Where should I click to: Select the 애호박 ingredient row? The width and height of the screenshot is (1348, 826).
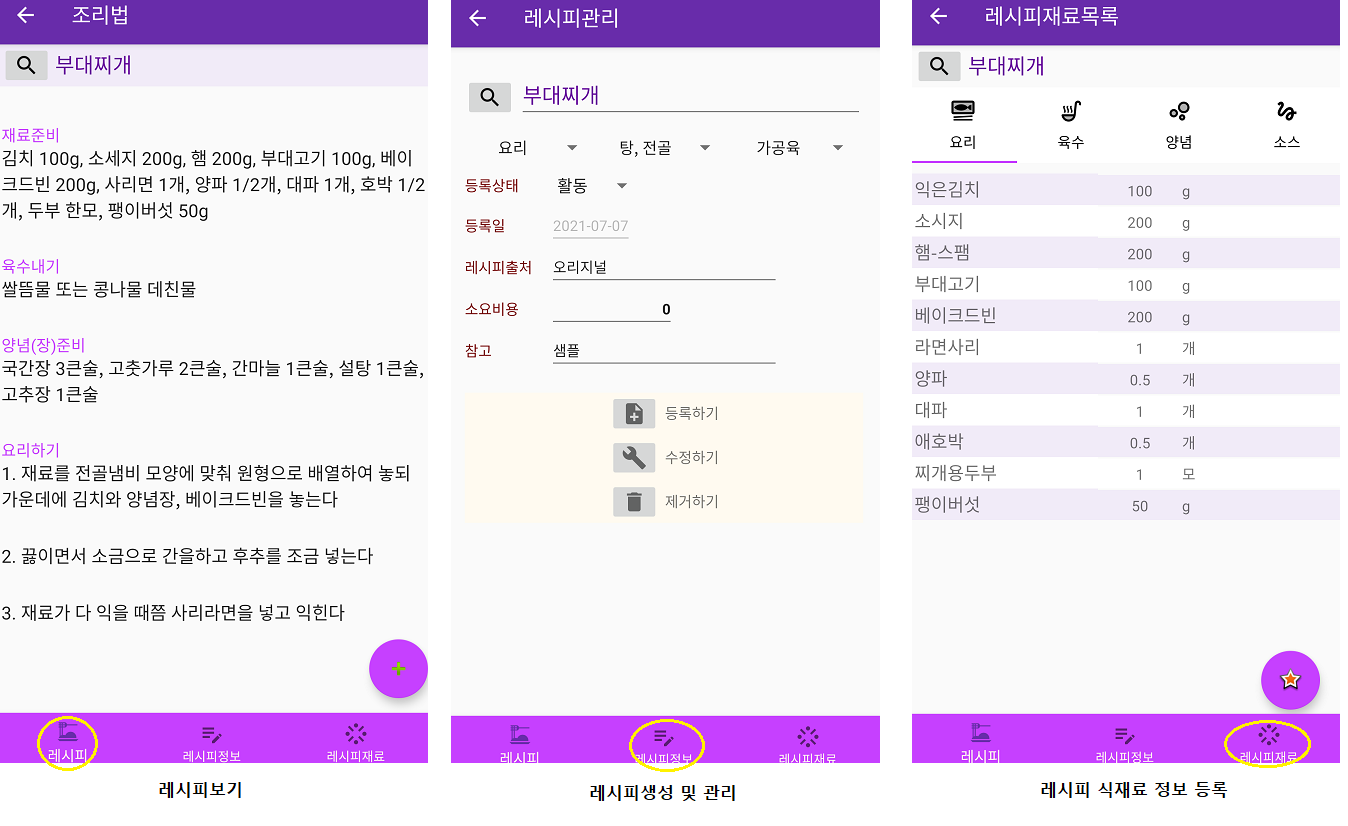1126,442
